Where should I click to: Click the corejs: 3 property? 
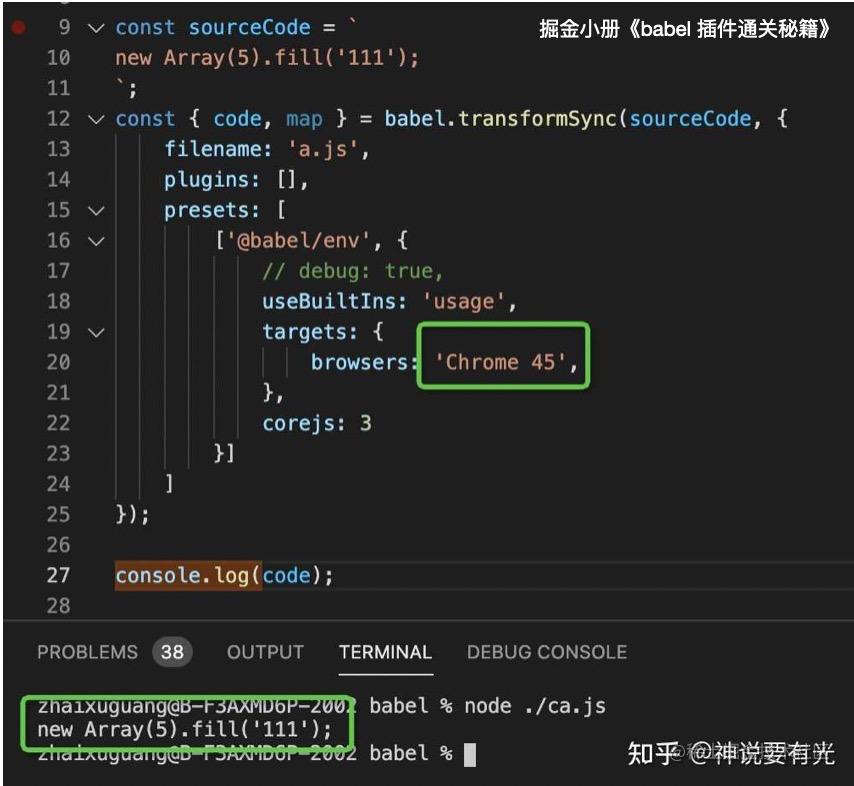(316, 423)
